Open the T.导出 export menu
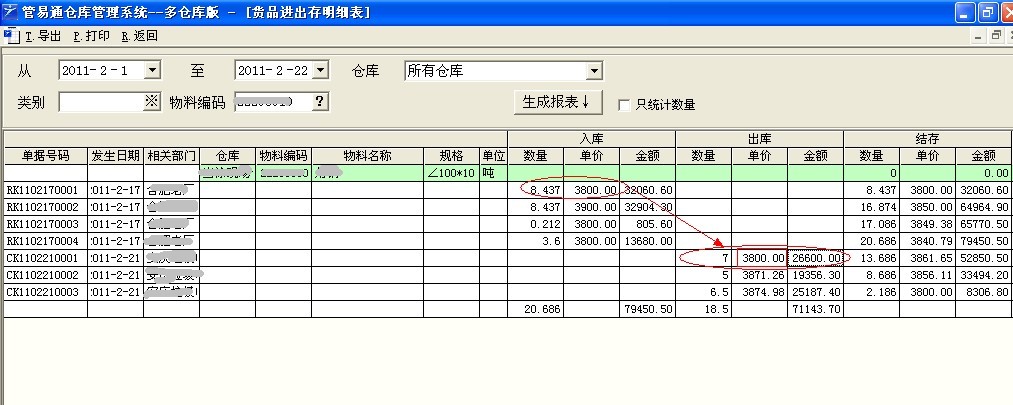The width and height of the screenshot is (1013, 405). (x=43, y=36)
